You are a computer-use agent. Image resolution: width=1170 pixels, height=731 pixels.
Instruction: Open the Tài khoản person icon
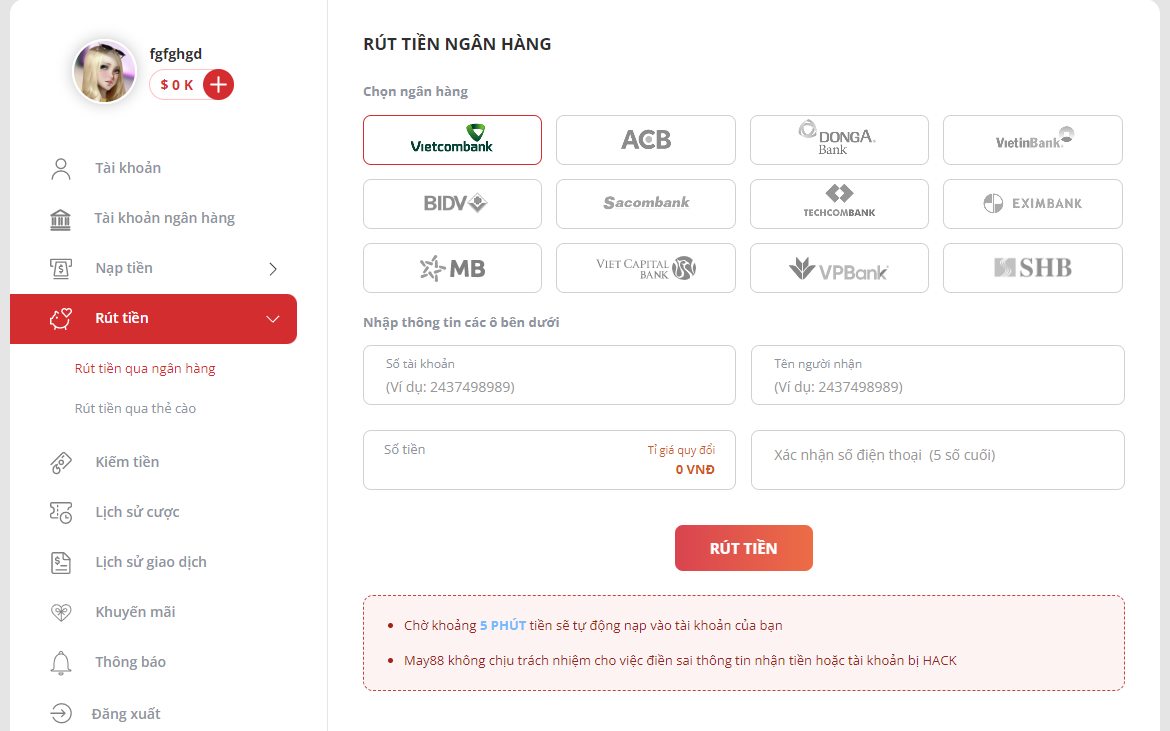60,169
